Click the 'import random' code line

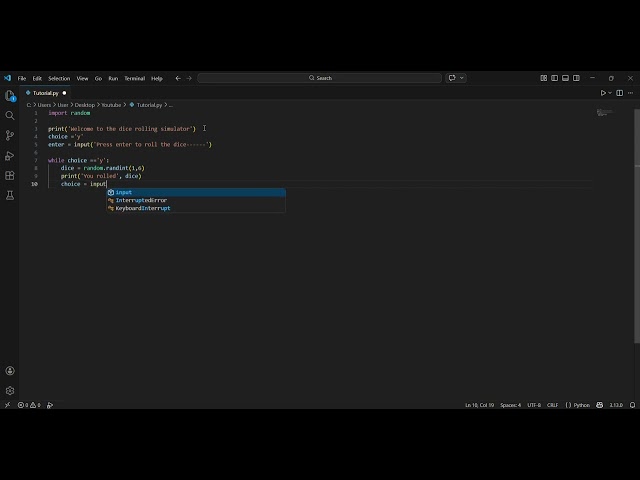(69, 113)
